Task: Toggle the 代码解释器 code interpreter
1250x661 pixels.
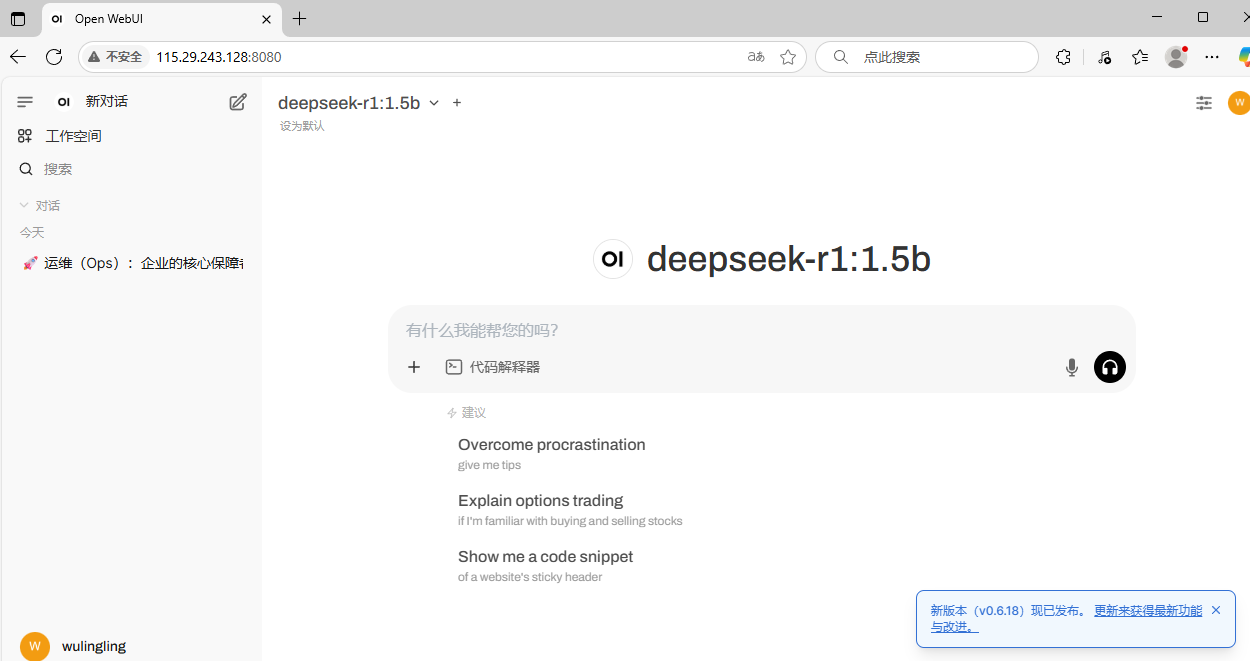Action: 493,367
